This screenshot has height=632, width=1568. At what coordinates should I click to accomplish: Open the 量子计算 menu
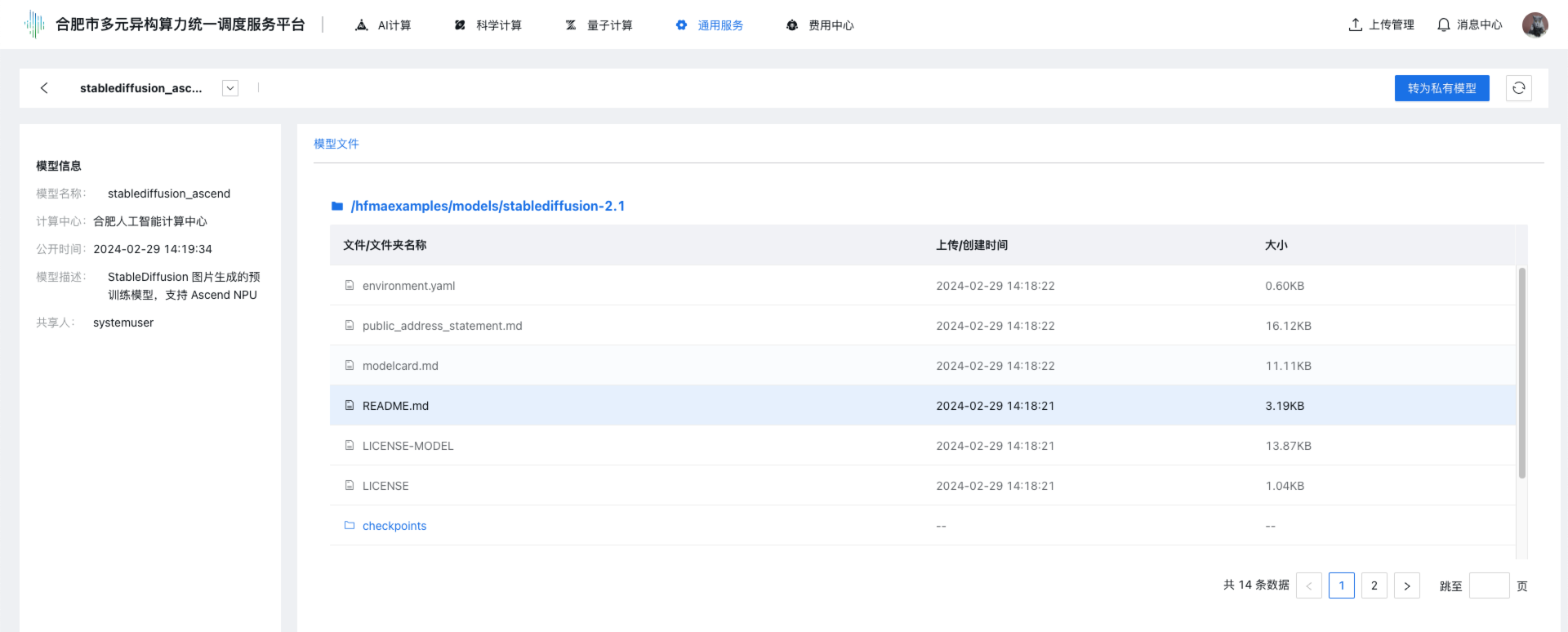[599, 25]
